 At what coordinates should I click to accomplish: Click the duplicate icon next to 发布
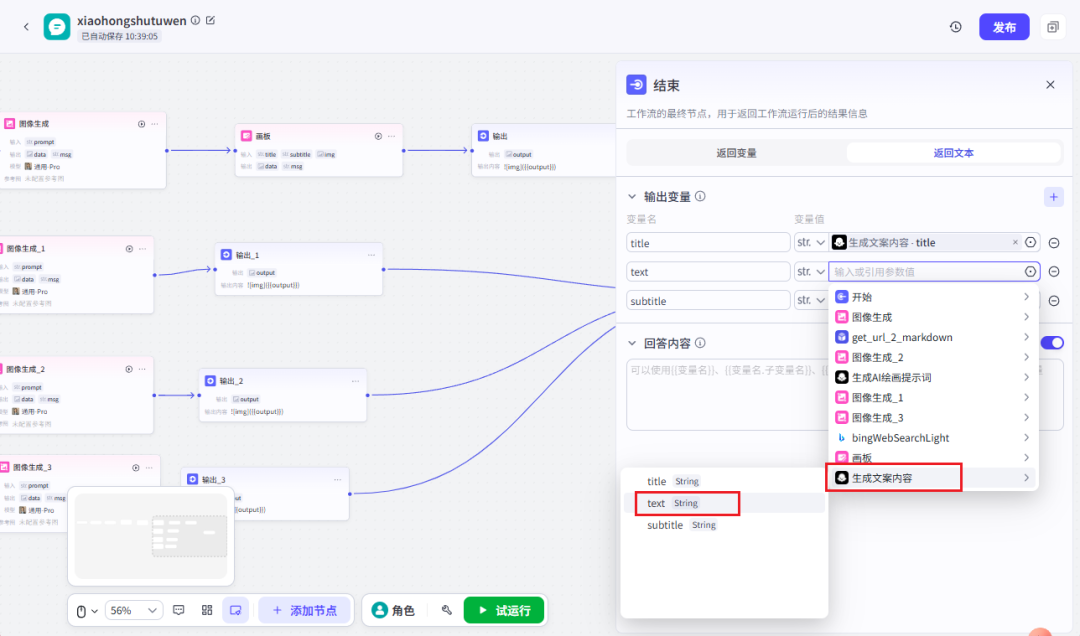pos(1052,27)
